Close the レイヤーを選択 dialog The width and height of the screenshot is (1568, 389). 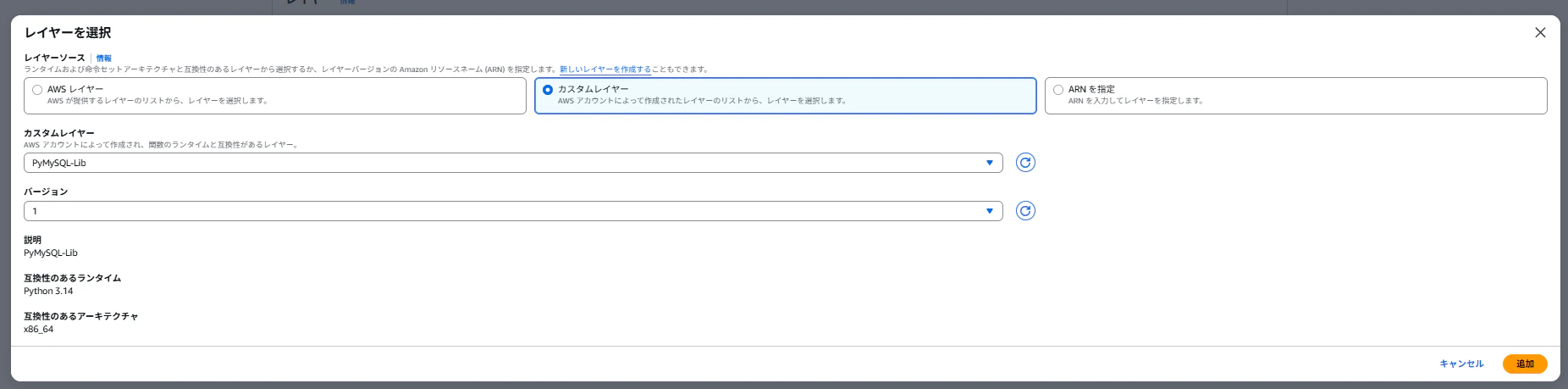point(1540,32)
